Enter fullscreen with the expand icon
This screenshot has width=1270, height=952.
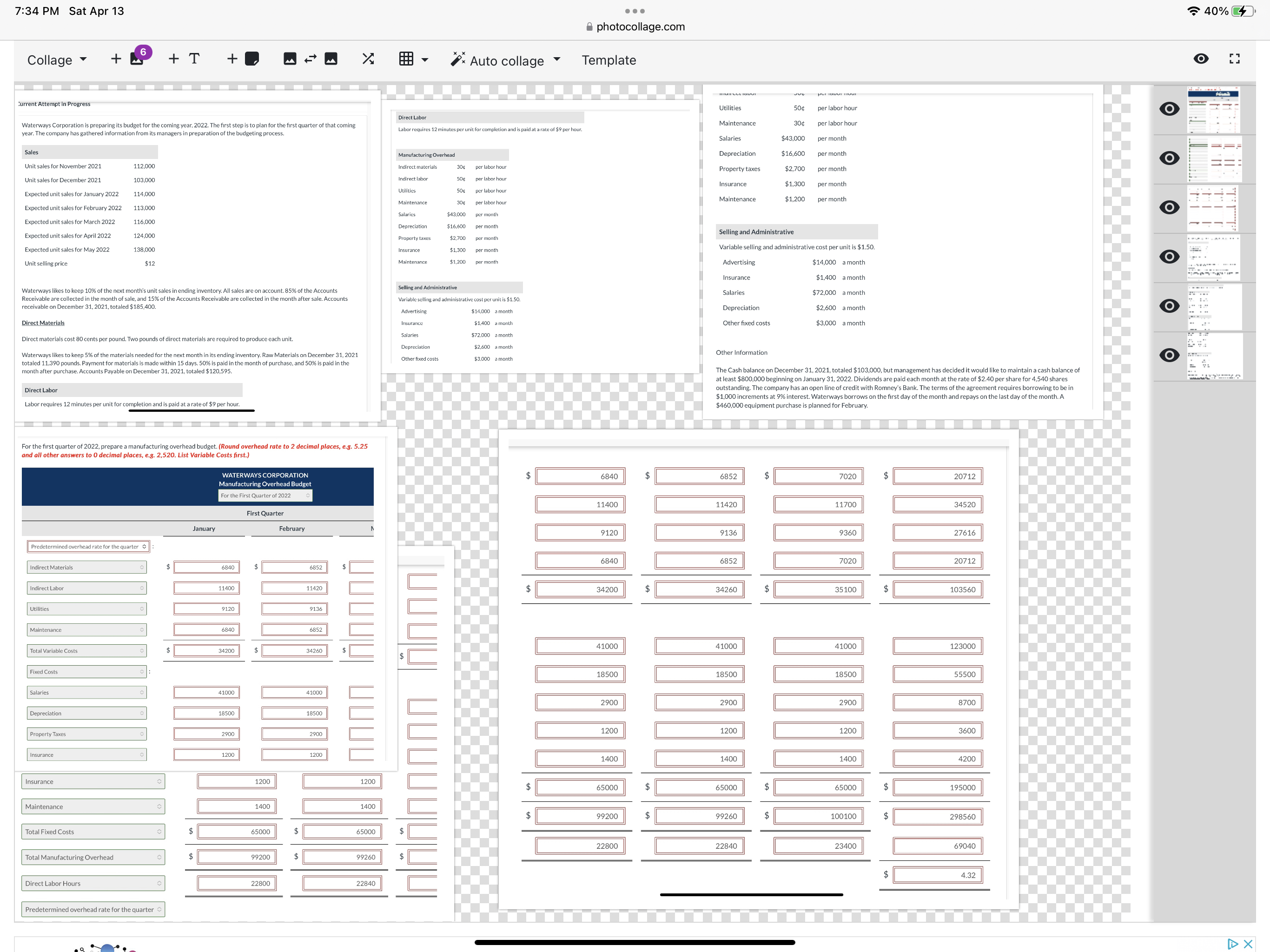point(1234,59)
